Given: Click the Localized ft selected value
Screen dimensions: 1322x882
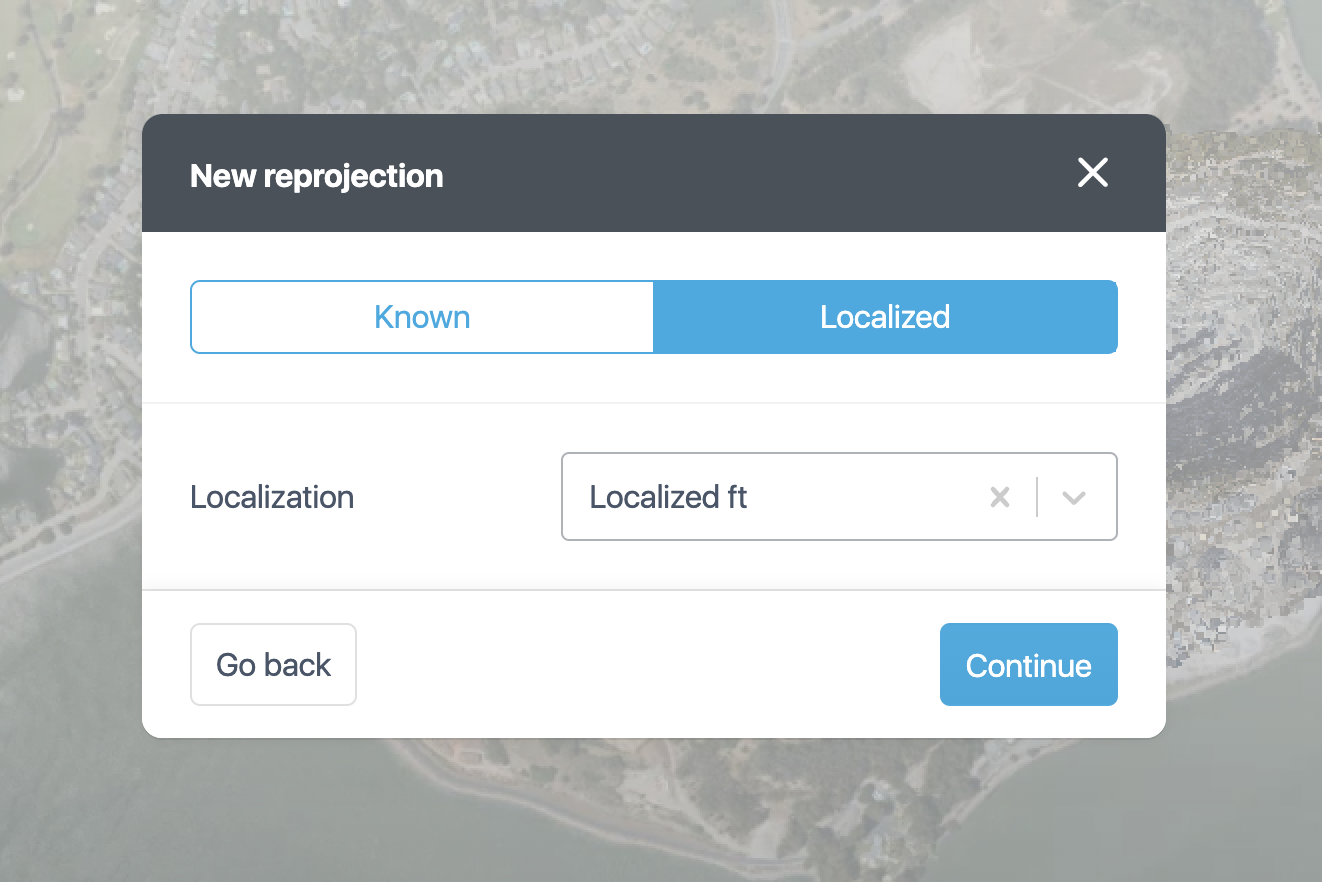Looking at the screenshot, I should pos(668,497).
